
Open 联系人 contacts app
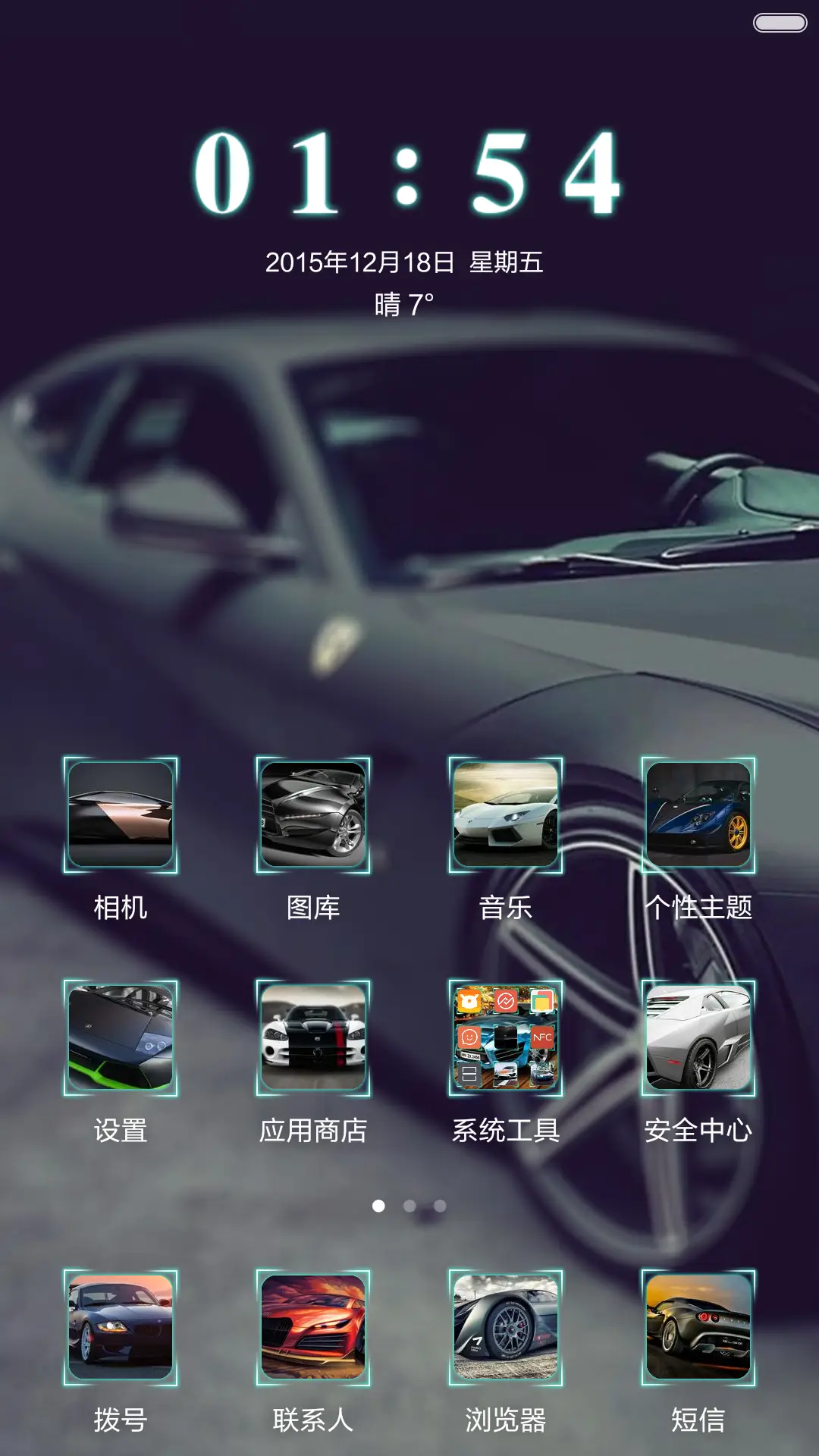tap(313, 1328)
